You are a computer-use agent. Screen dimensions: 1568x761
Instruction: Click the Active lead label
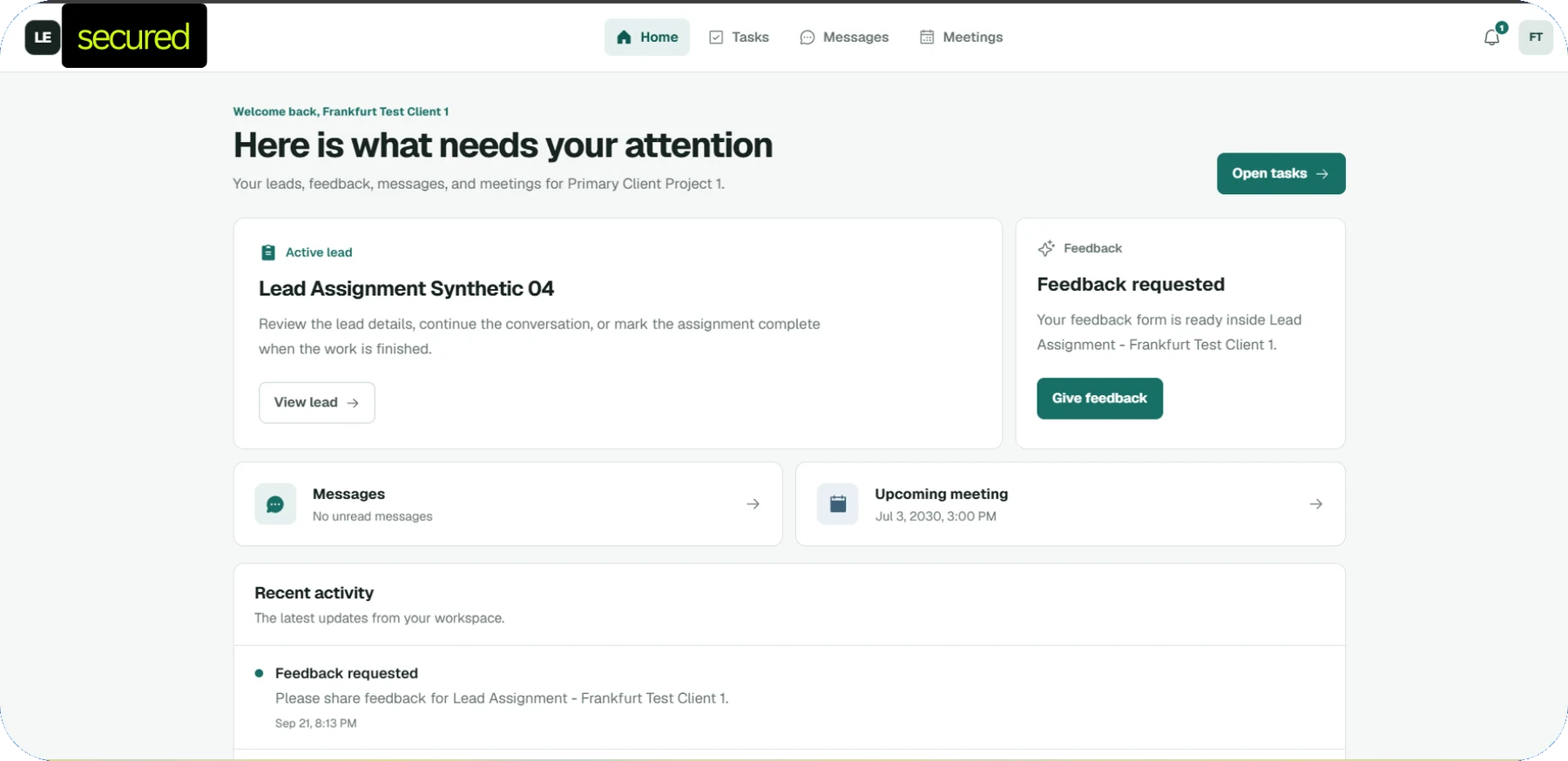319,253
